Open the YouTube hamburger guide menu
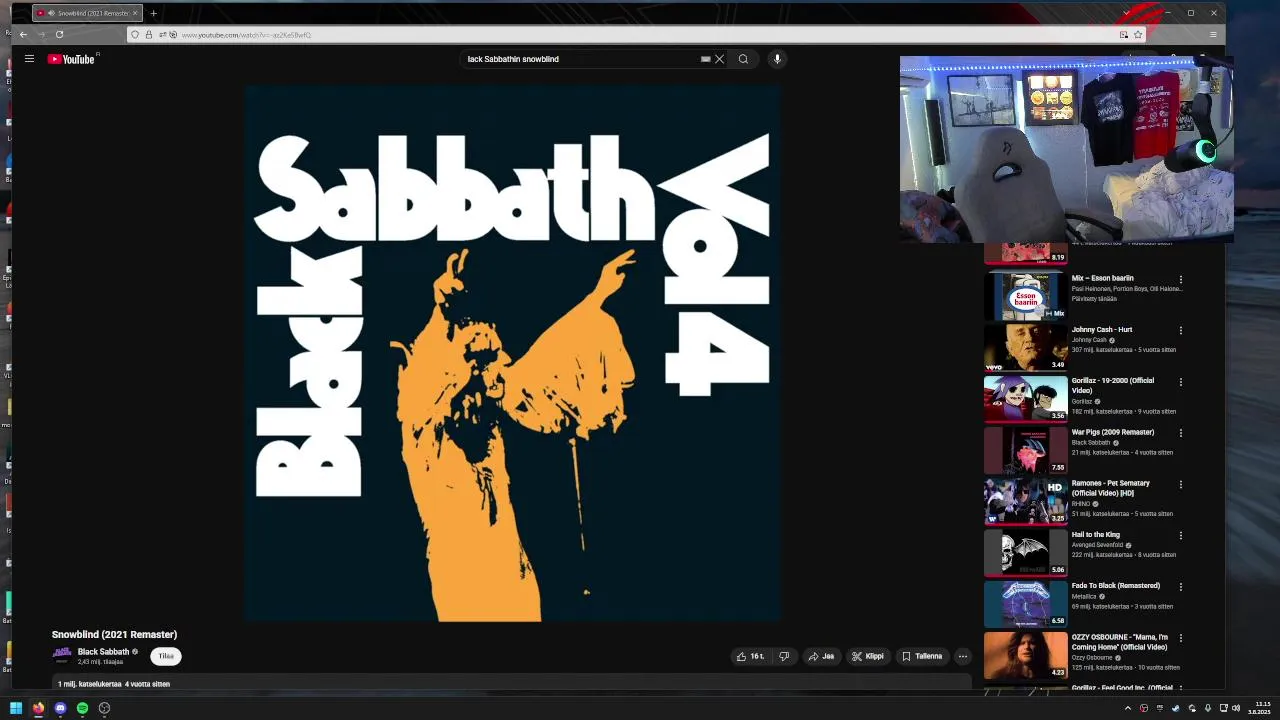This screenshot has height=720, width=1280. [29, 59]
